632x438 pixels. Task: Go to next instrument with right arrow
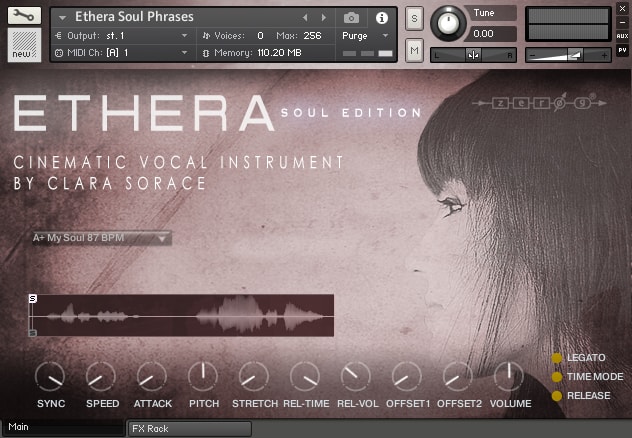(x=324, y=17)
